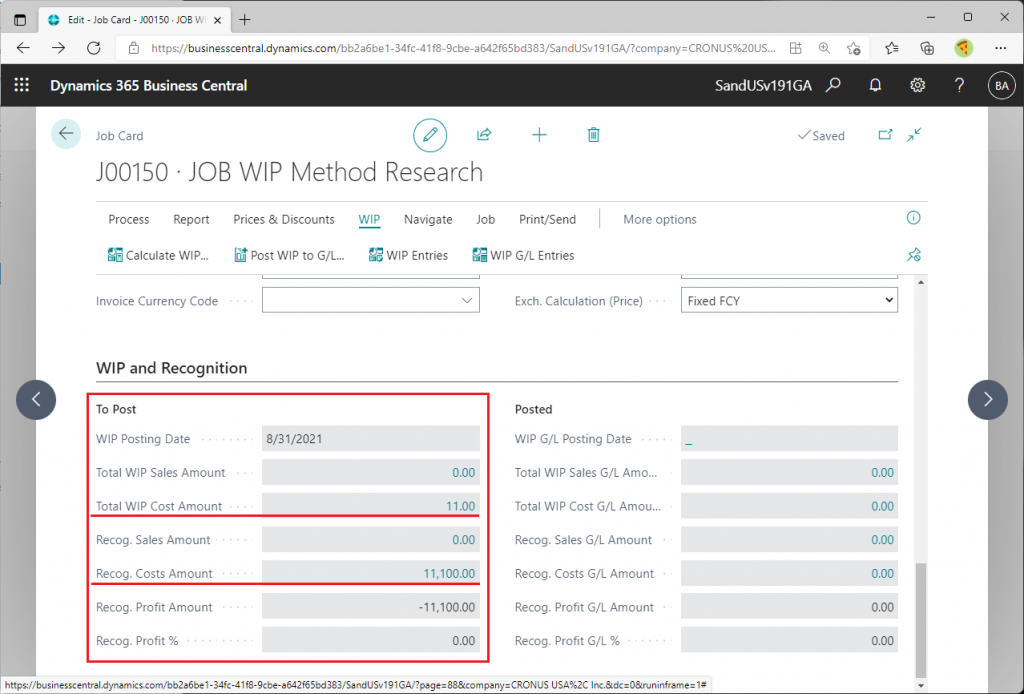This screenshot has height=694, width=1024.
Task: Click the Recog. Profit G/L % field
Action: [789, 640]
